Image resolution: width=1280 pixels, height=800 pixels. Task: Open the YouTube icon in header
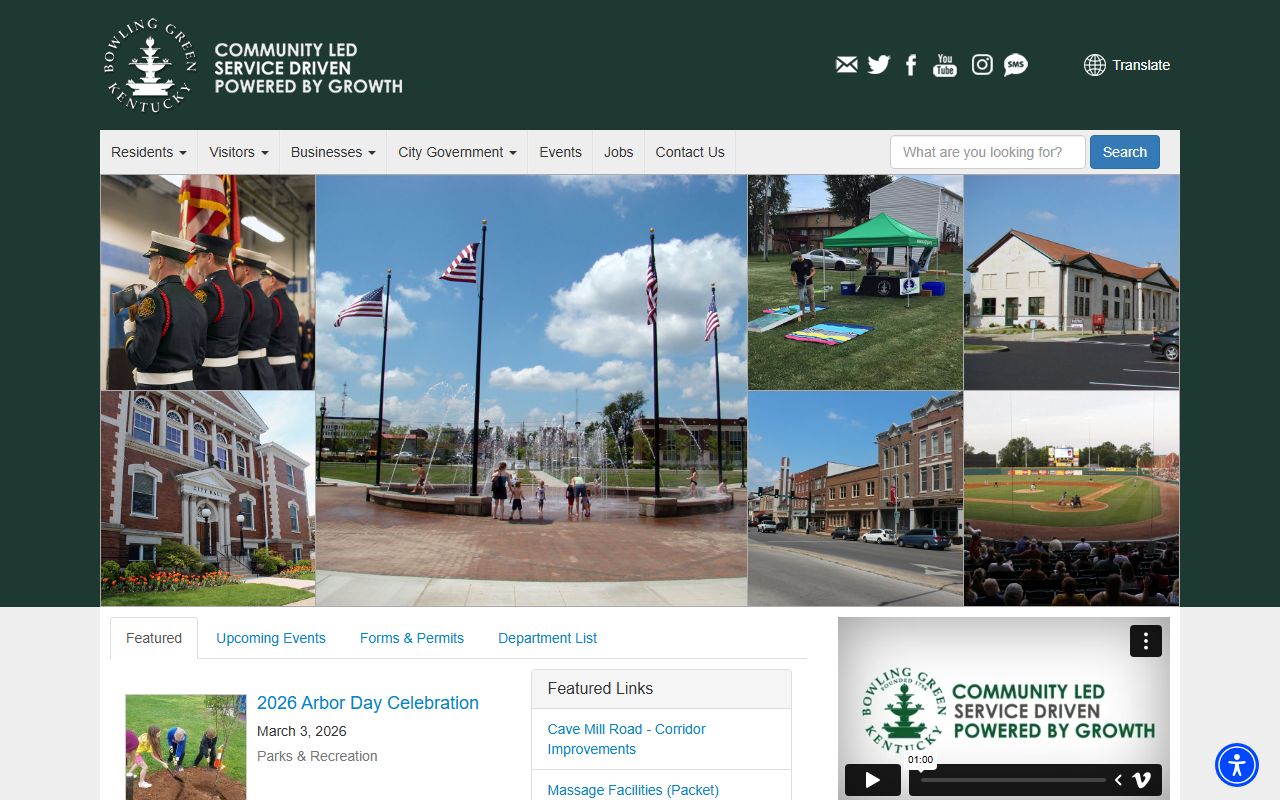click(945, 65)
